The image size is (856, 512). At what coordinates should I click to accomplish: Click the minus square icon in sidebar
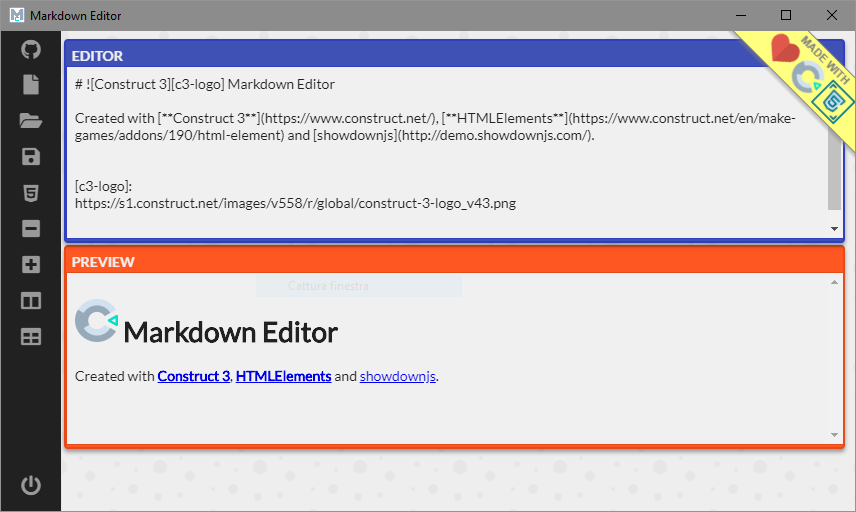pyautogui.click(x=31, y=229)
